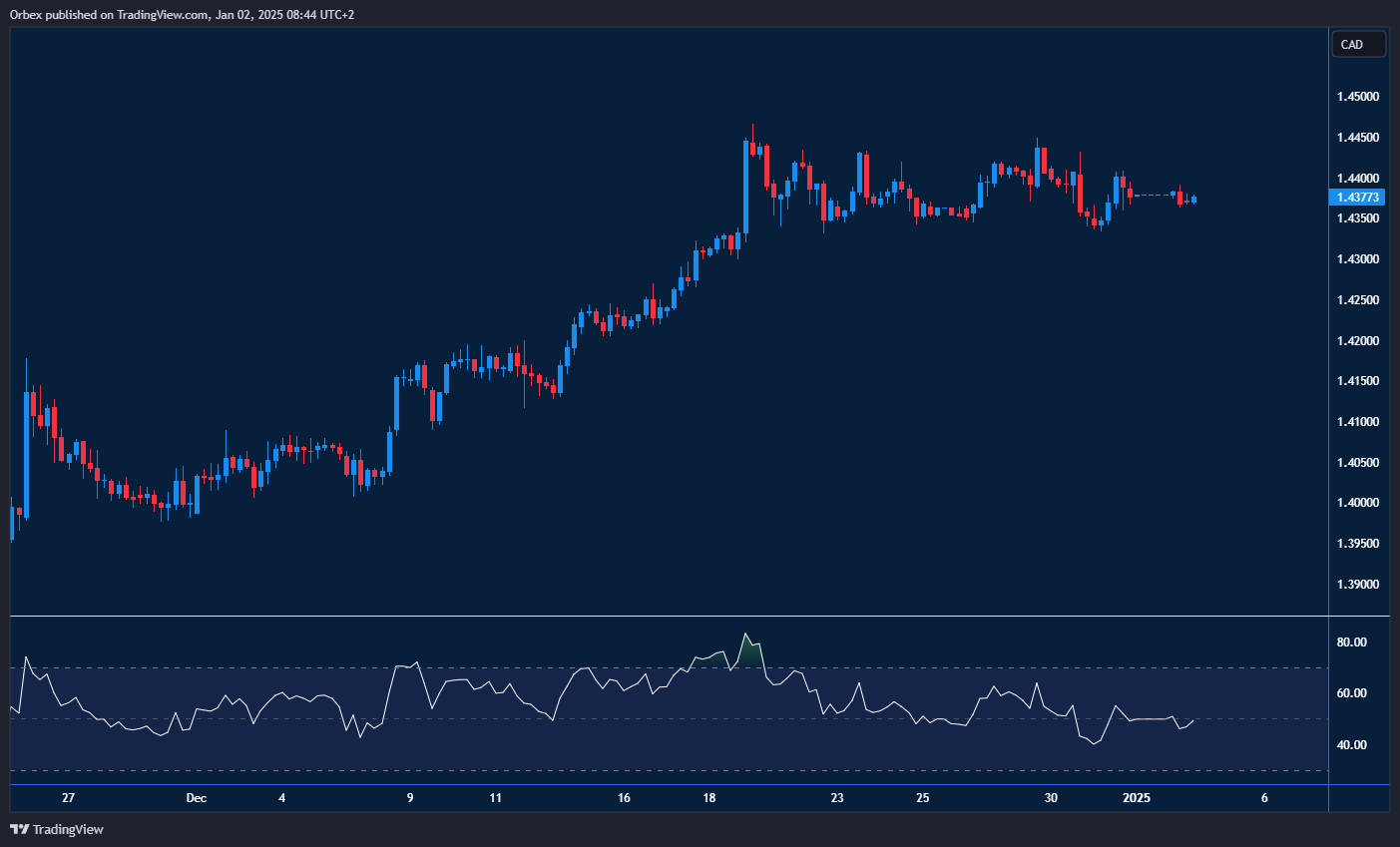Click the 1.39000 price axis label

click(1357, 585)
